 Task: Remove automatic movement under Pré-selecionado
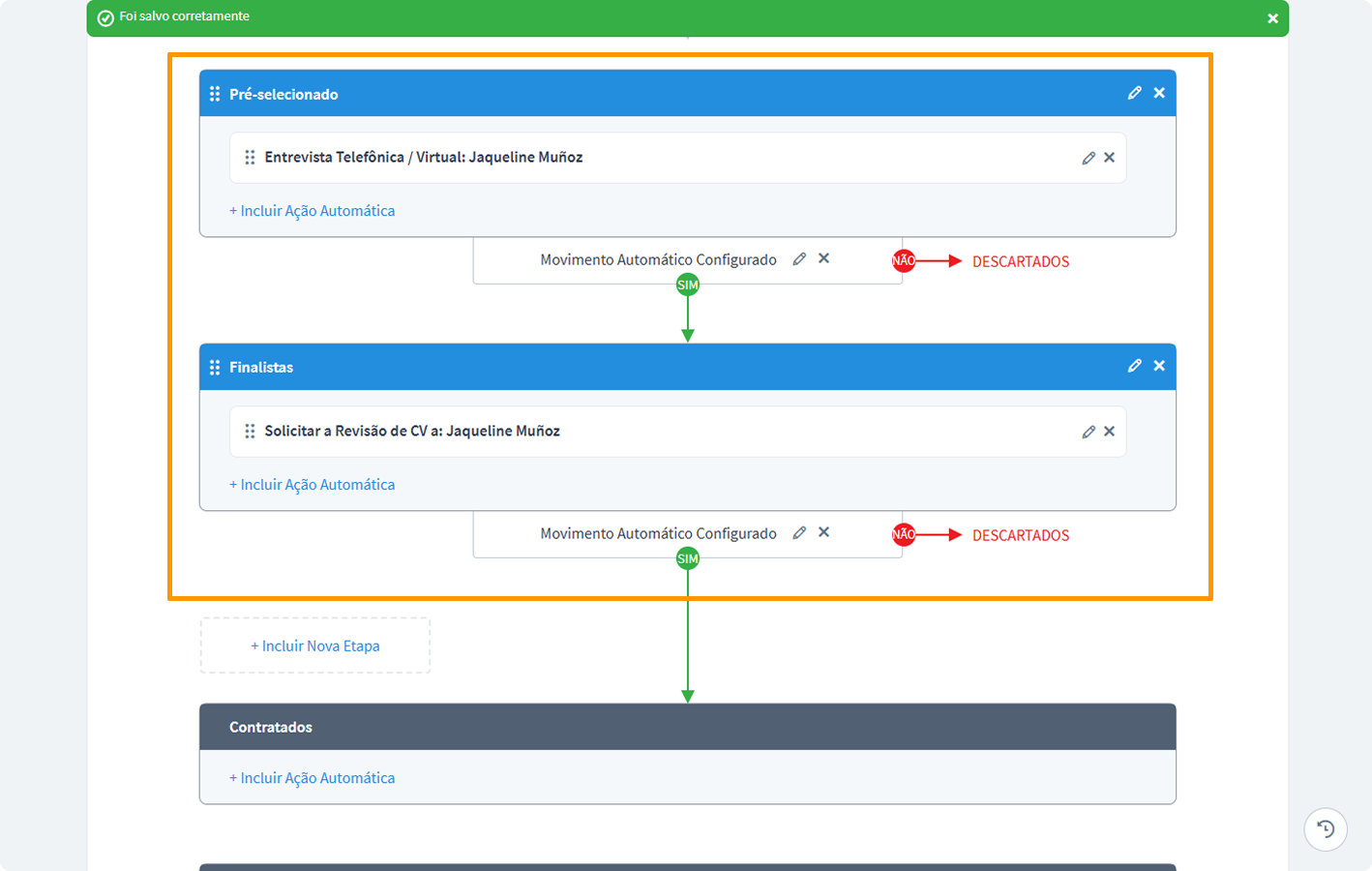coord(823,258)
